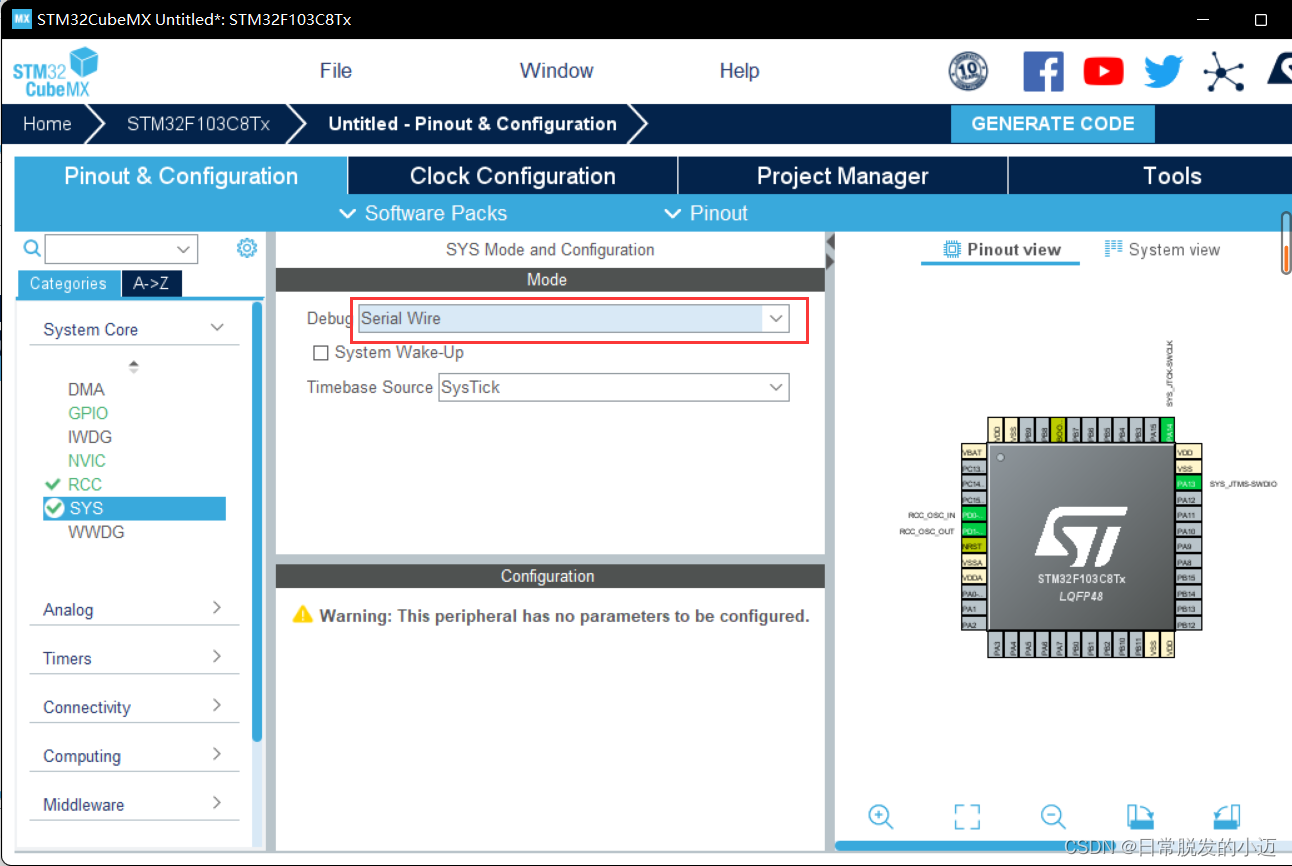Screen dimensions: 1292x866
Task: Select the PA12 pin on chip
Action: (1188, 499)
